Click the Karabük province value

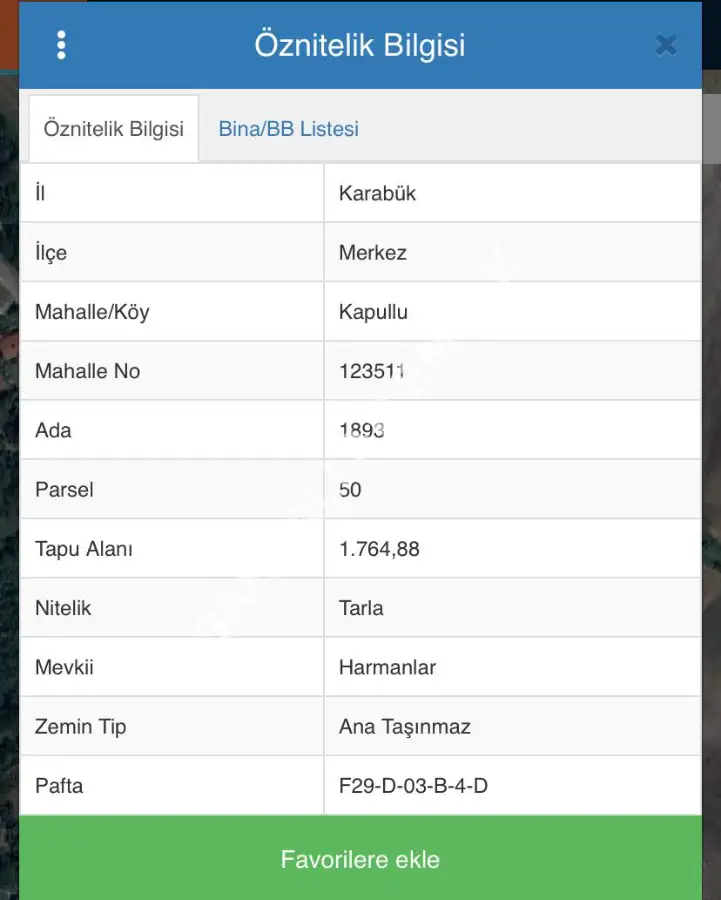coord(377,194)
